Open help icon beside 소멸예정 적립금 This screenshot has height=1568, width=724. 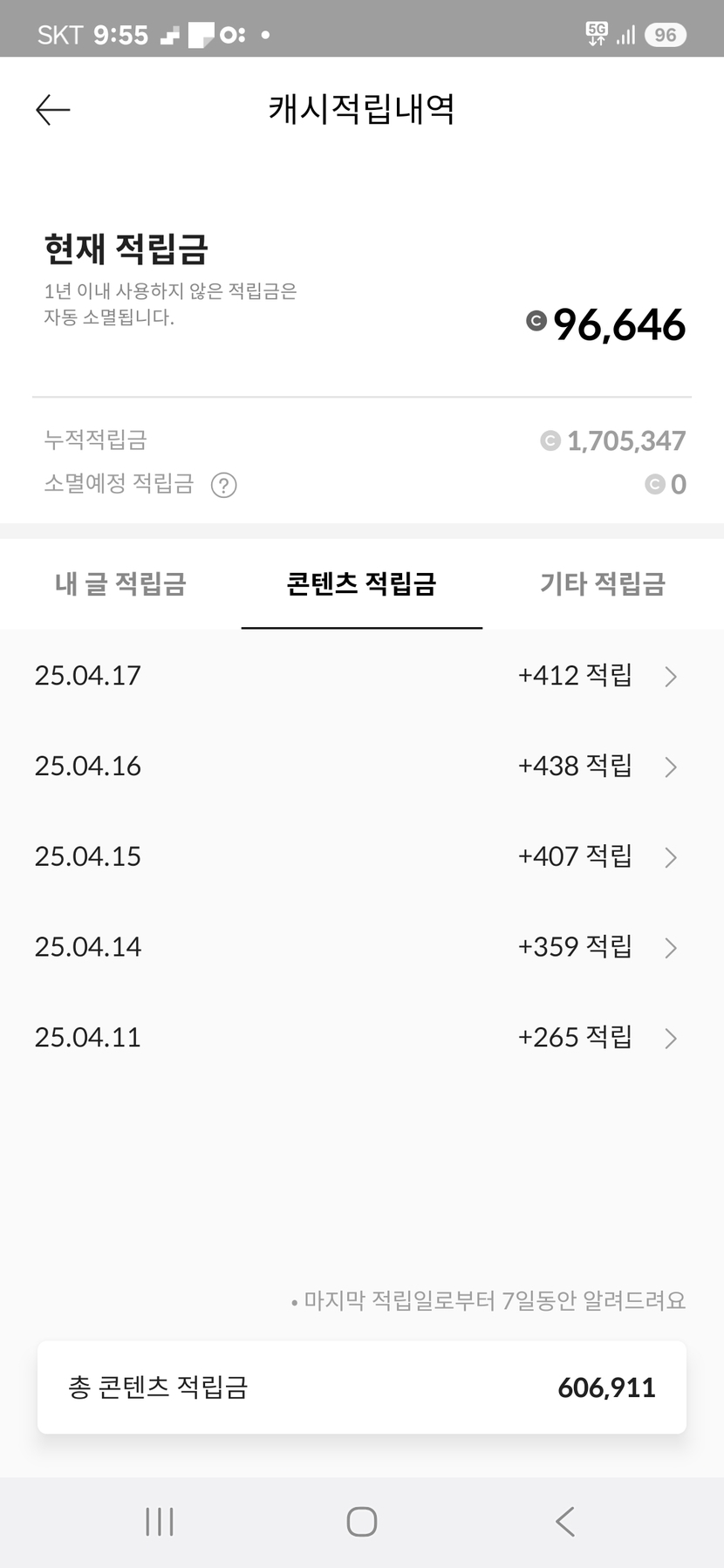[224, 485]
